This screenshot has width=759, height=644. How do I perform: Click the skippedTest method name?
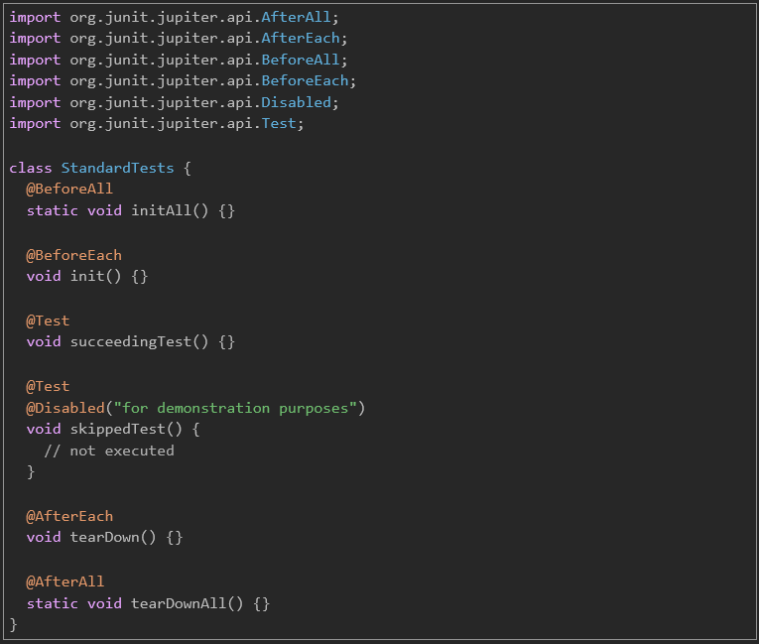[118, 429]
